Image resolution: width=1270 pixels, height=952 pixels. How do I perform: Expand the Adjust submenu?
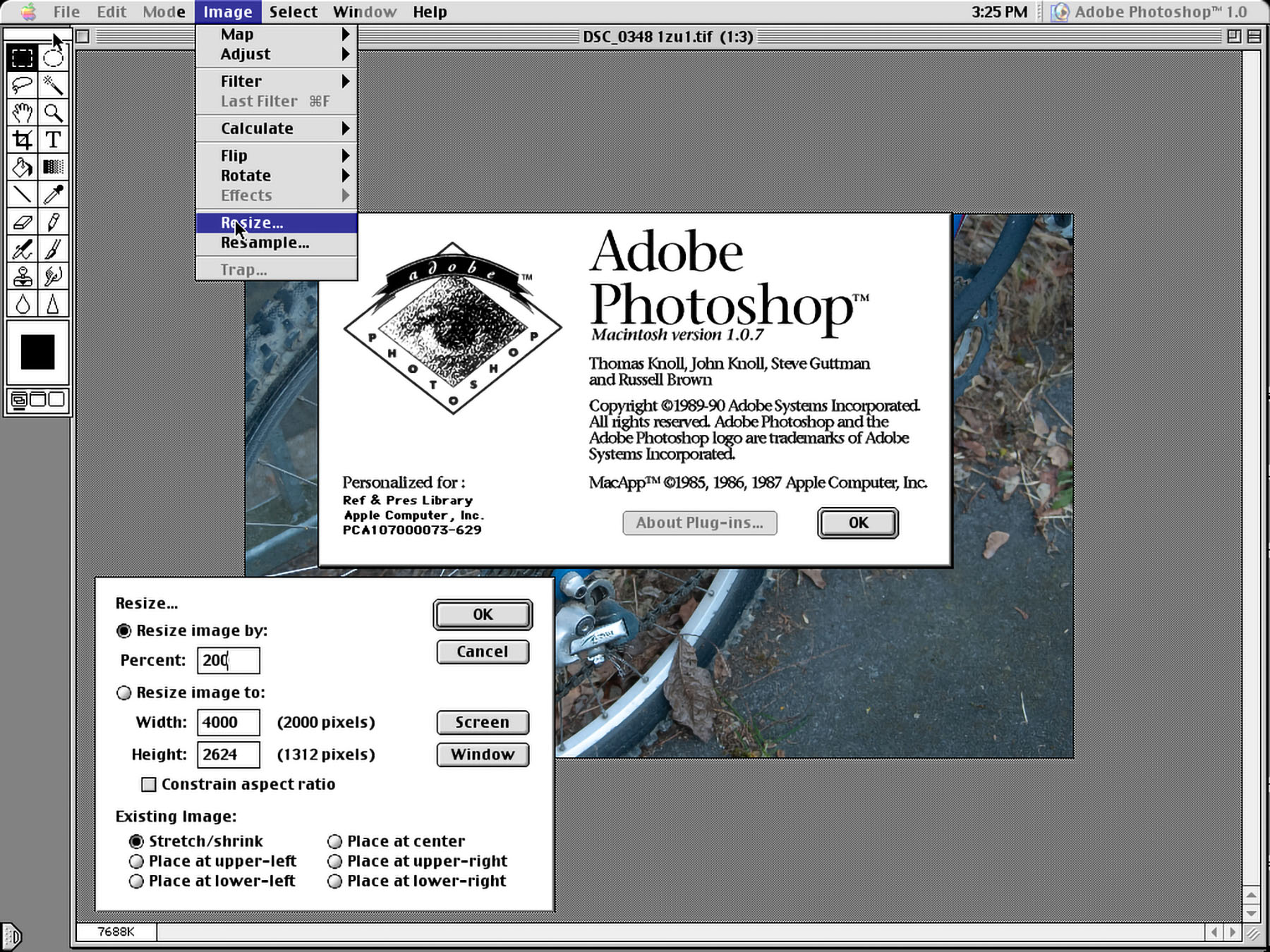tap(277, 54)
